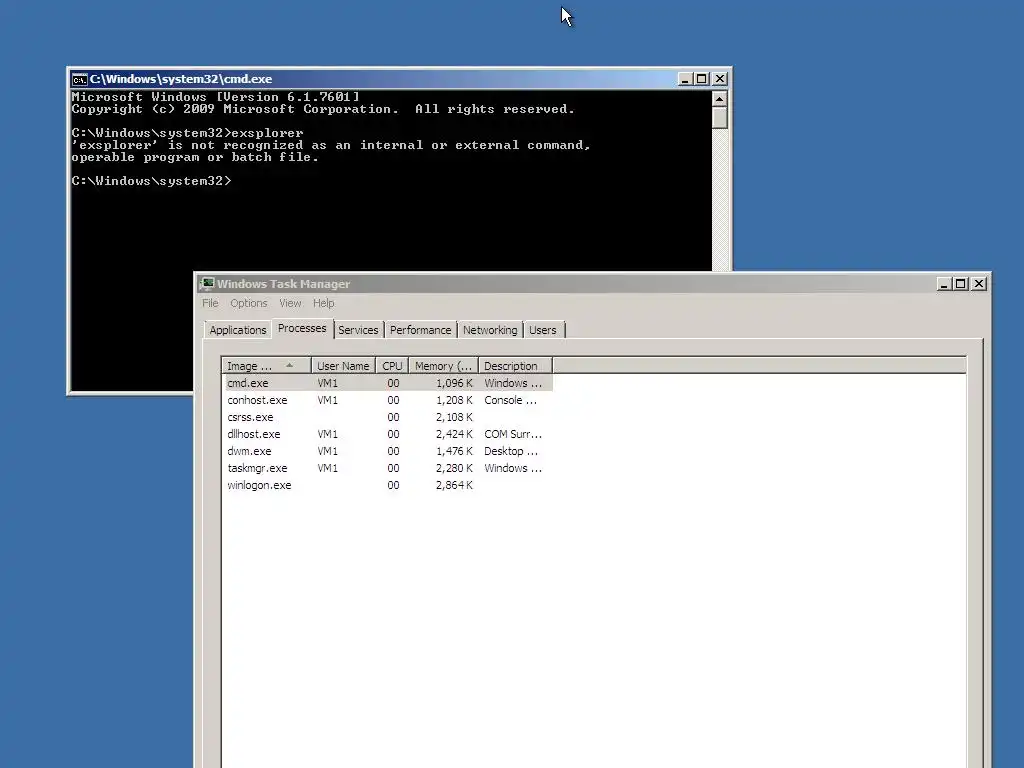
Task: Switch to the Services tab
Action: 358,330
